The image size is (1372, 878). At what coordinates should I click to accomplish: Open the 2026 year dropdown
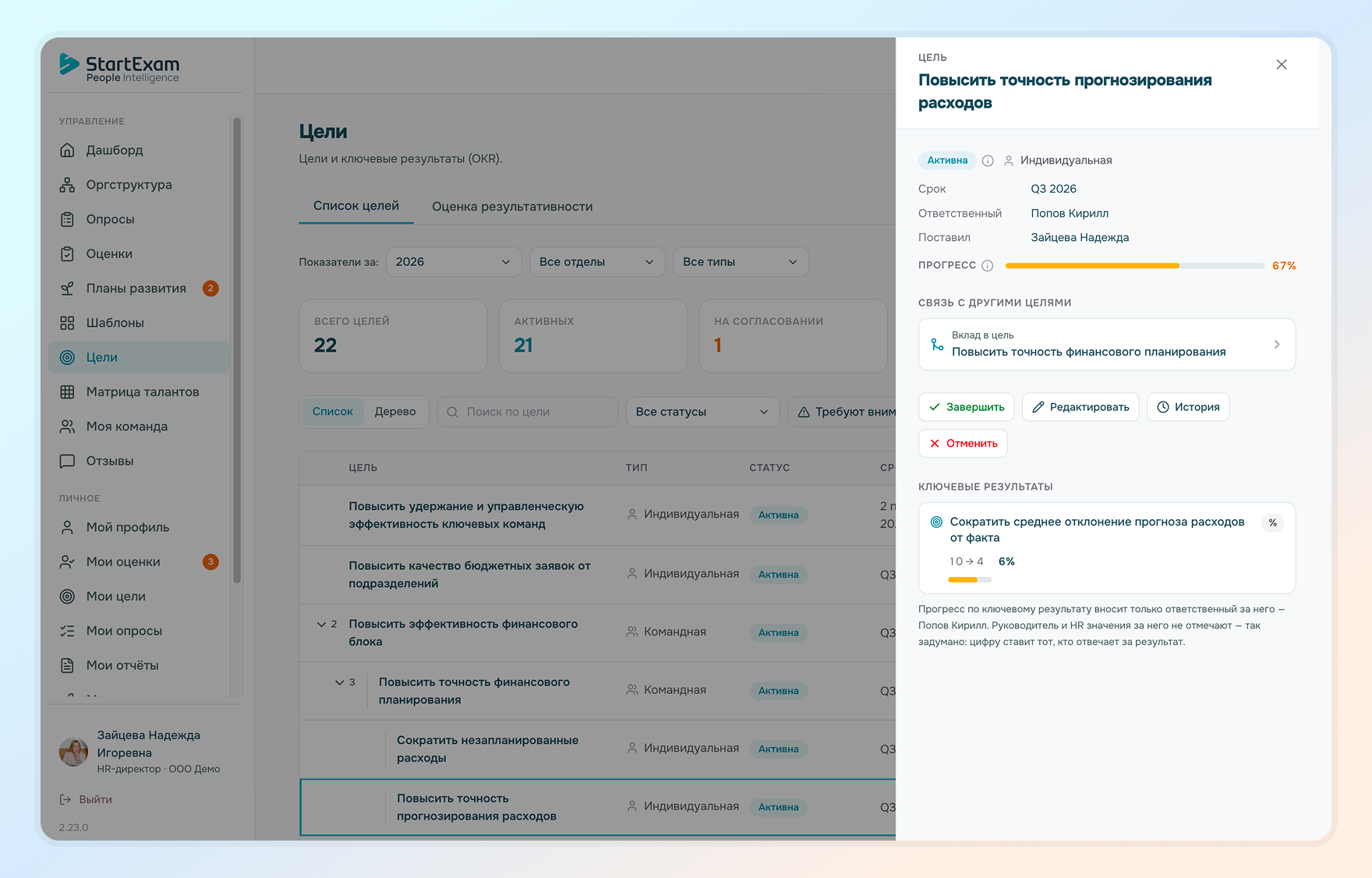pyautogui.click(x=454, y=262)
